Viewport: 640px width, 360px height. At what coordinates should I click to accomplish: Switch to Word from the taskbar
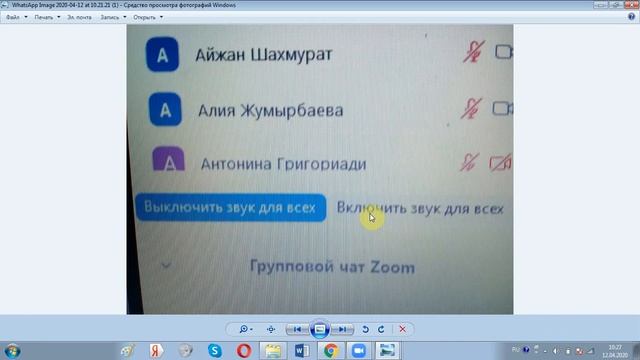302,351
